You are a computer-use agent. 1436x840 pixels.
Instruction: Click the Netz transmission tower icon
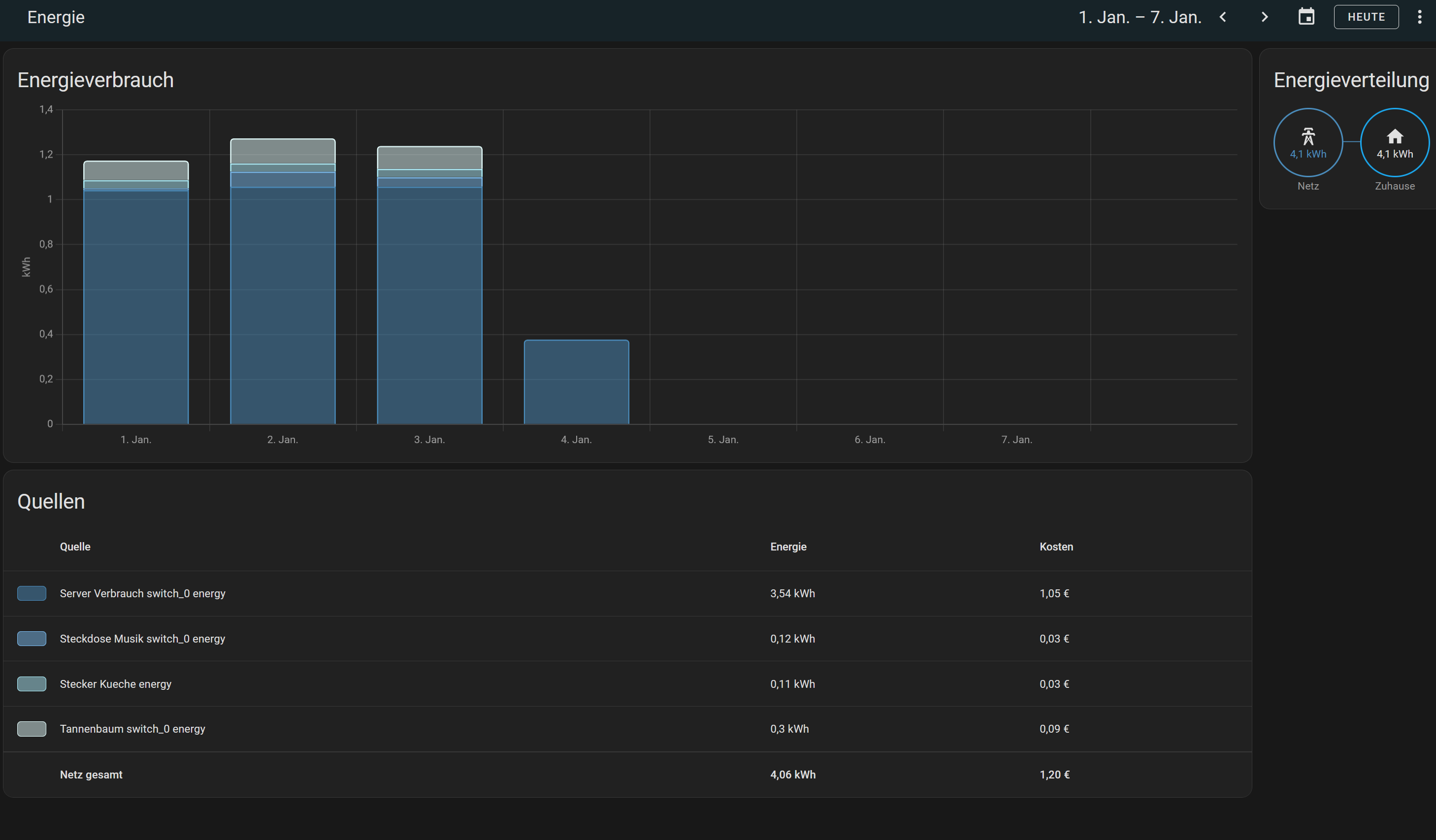point(1308,136)
